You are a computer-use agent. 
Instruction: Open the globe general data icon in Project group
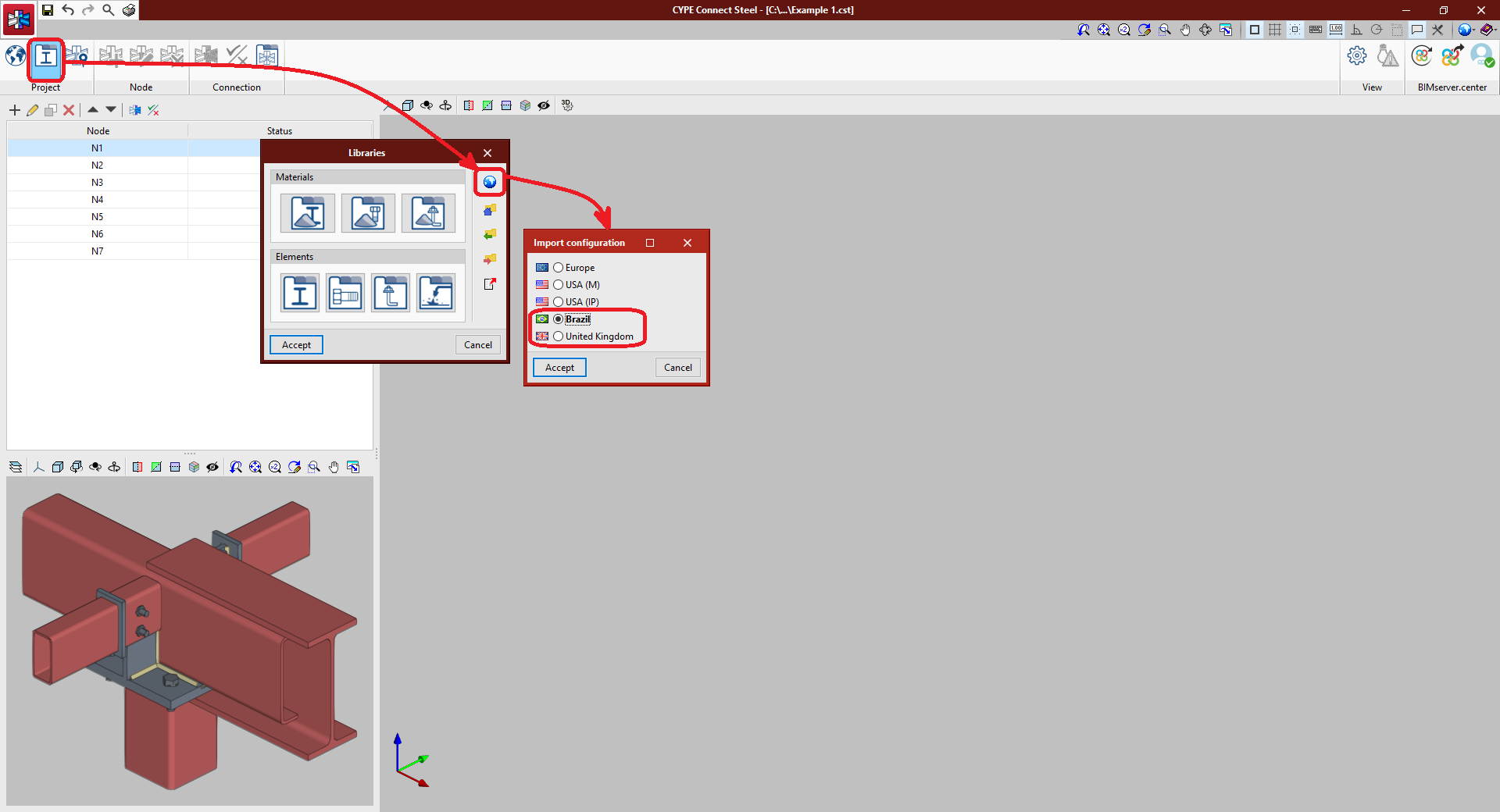16,56
